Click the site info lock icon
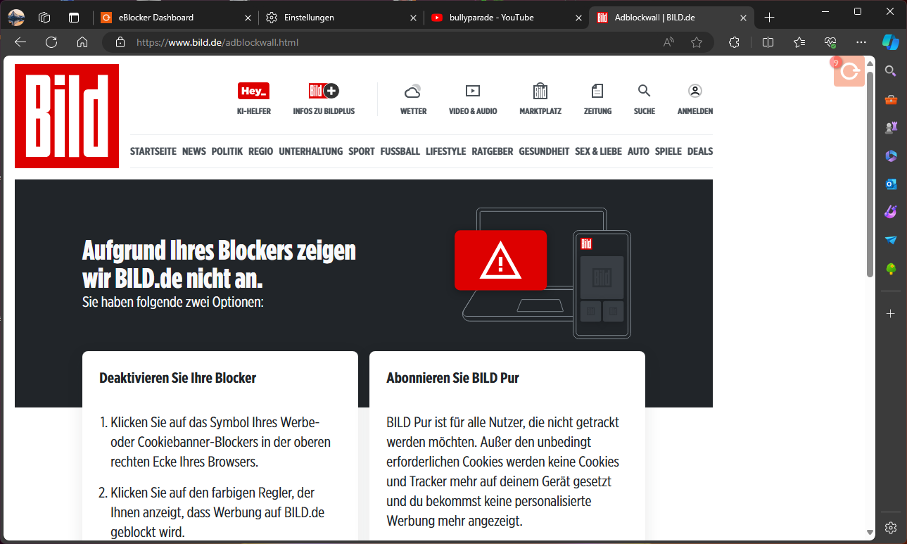The image size is (908, 544). (x=120, y=42)
